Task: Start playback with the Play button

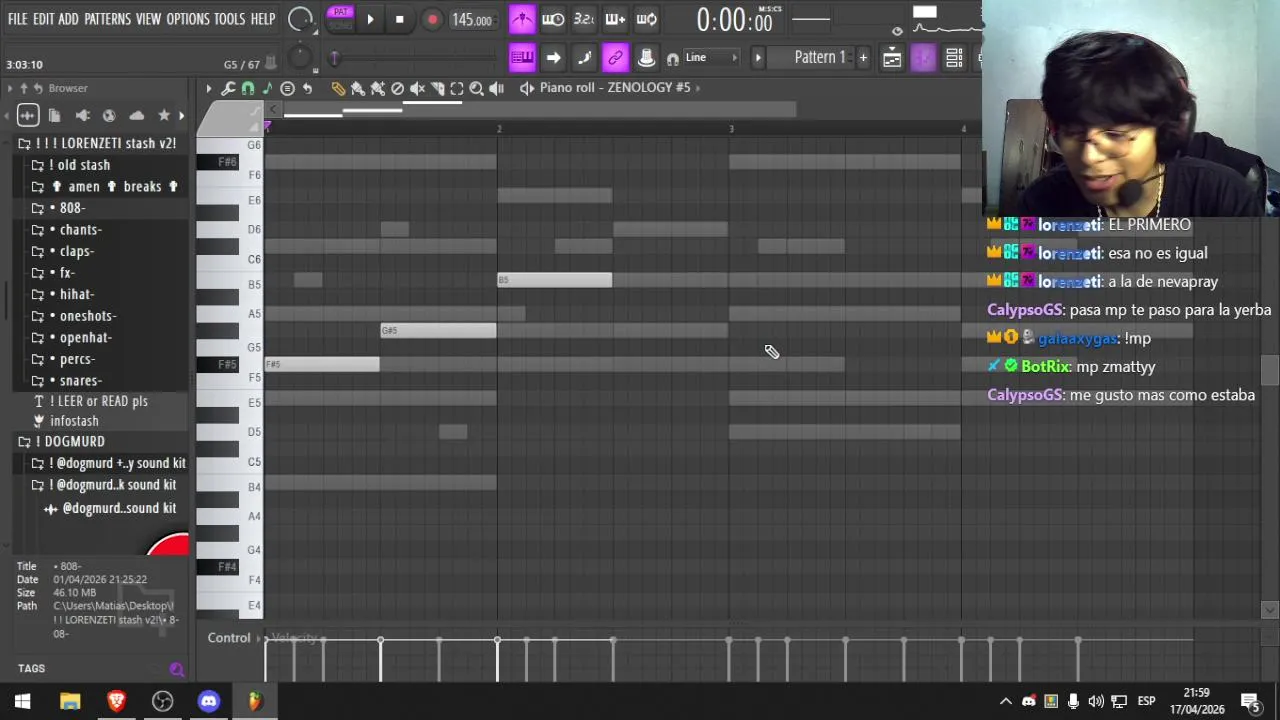Action: click(370, 19)
